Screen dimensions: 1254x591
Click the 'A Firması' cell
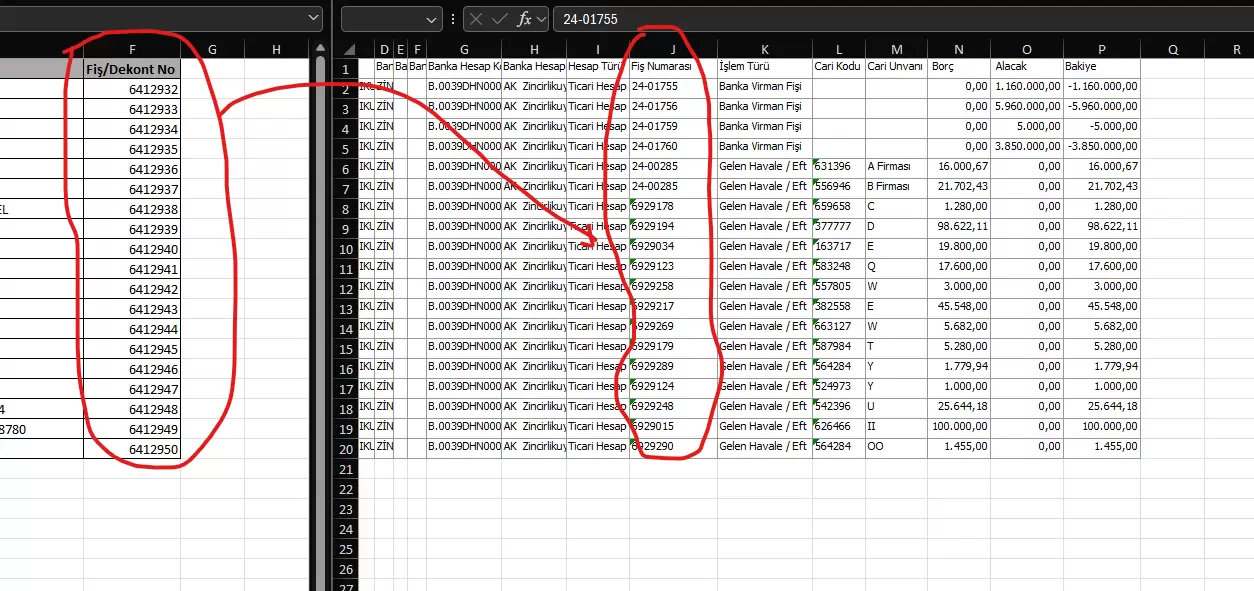click(x=897, y=167)
